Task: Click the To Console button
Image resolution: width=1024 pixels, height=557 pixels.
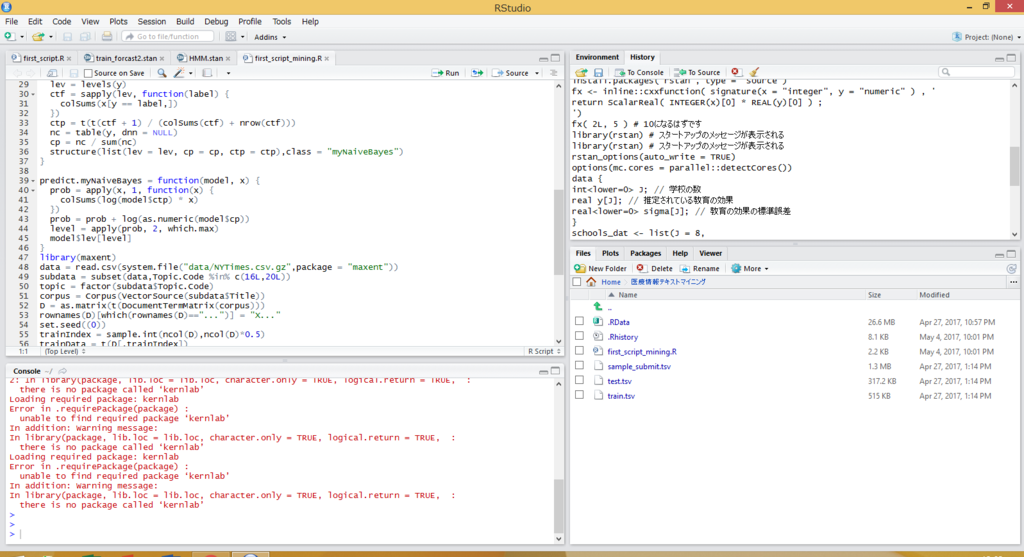Action: 639,72
